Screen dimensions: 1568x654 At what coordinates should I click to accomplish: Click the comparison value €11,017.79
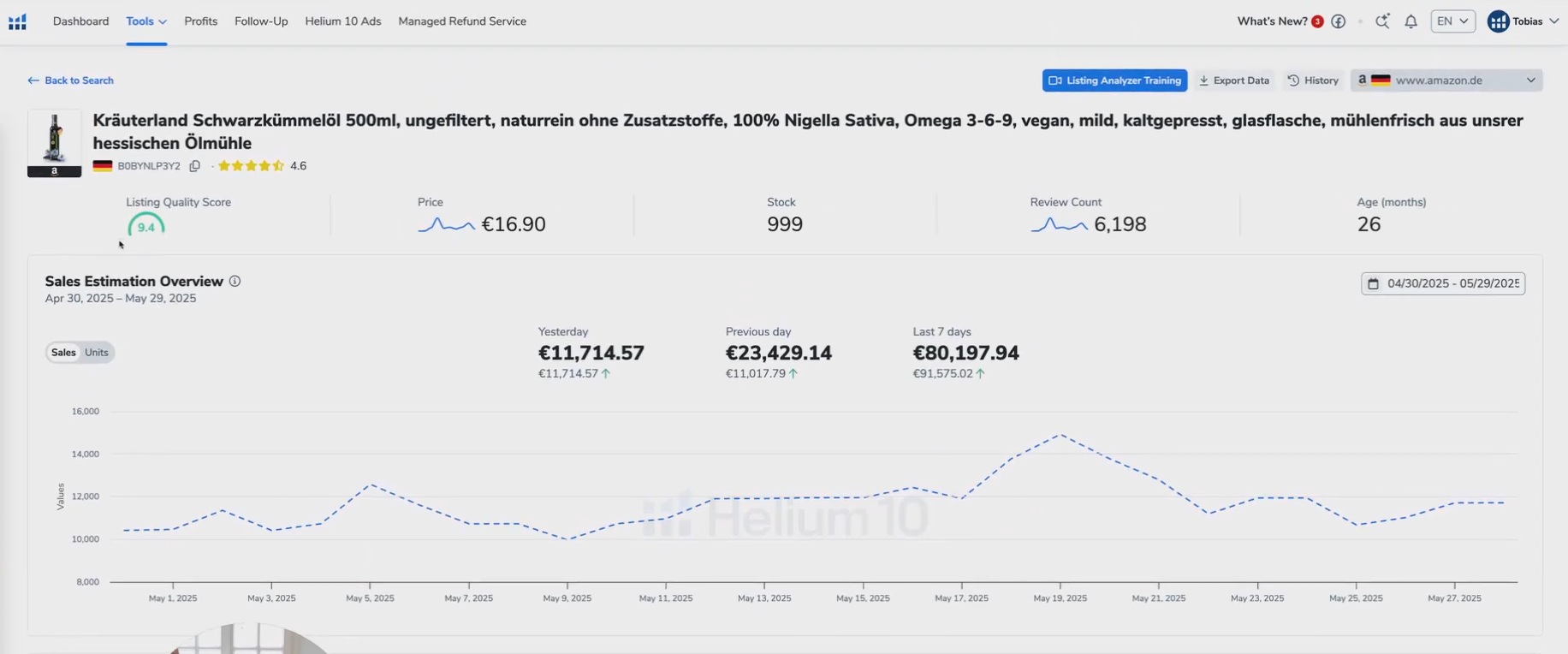pos(756,374)
